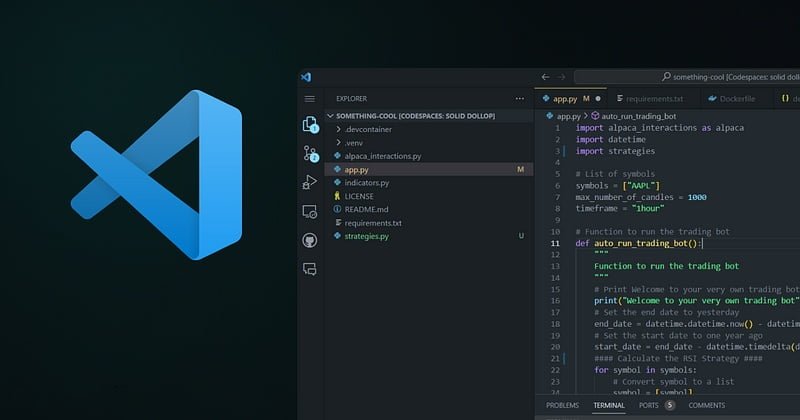This screenshot has width=800, height=420.
Task: Open README.md file
Action: tap(429, 209)
